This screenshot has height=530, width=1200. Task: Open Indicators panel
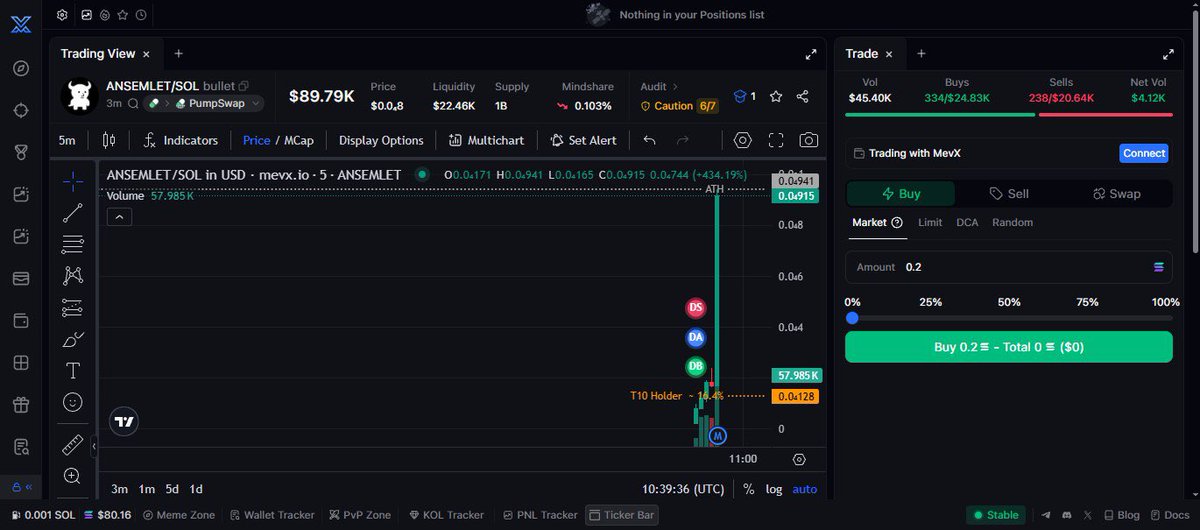coord(180,140)
